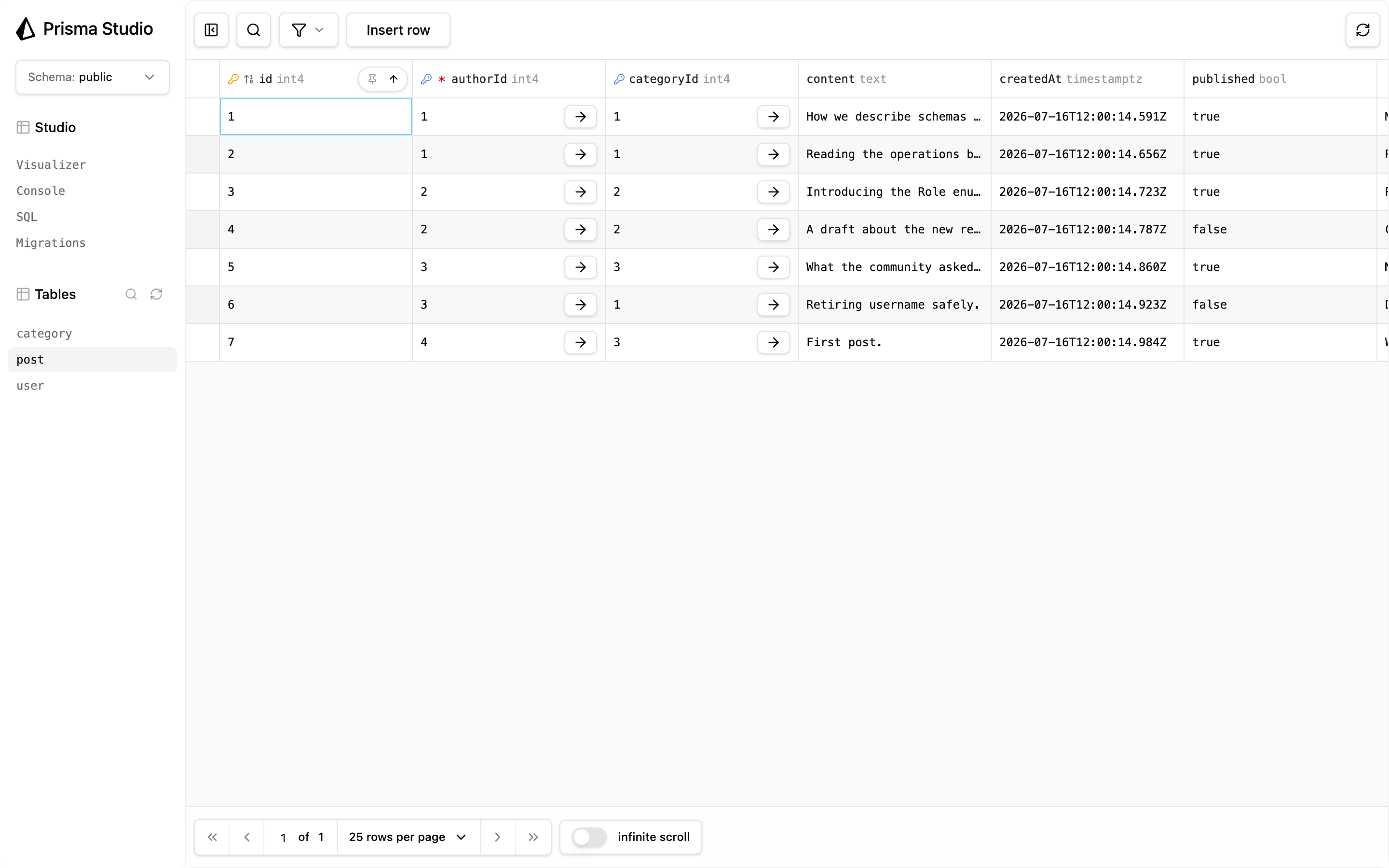Open the Schema: public dropdown

93,77
